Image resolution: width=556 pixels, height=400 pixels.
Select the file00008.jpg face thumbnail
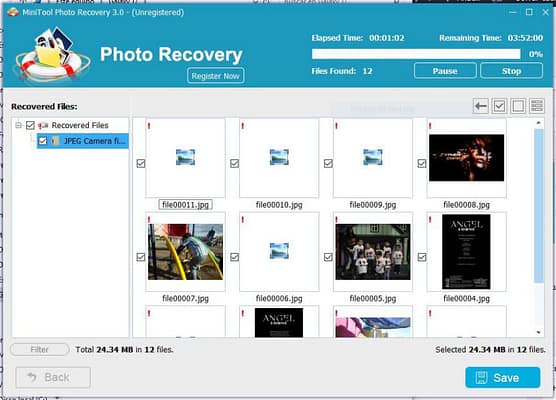pos(466,158)
